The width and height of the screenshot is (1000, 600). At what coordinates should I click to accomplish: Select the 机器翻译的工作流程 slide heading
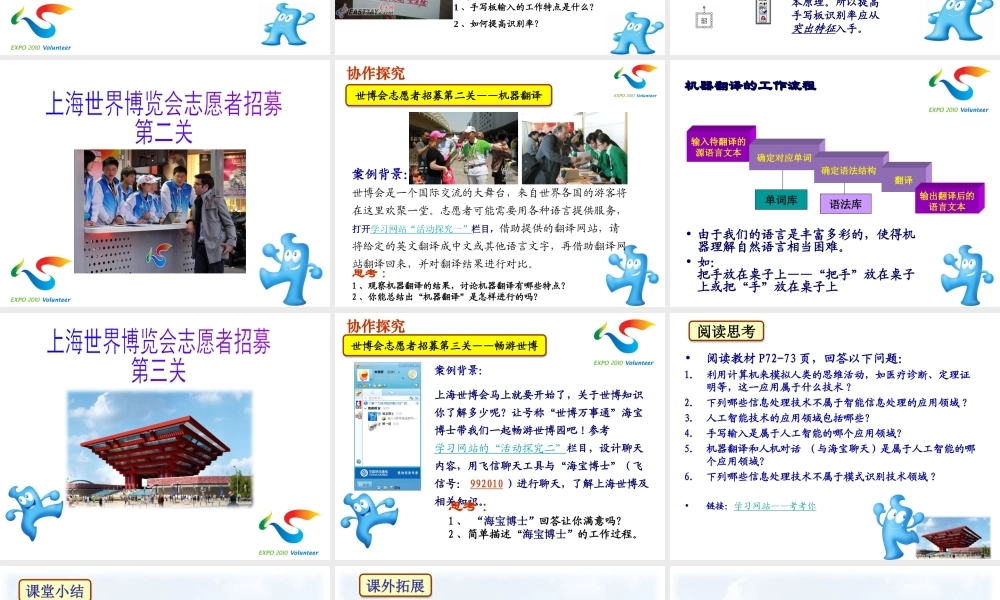coord(750,85)
